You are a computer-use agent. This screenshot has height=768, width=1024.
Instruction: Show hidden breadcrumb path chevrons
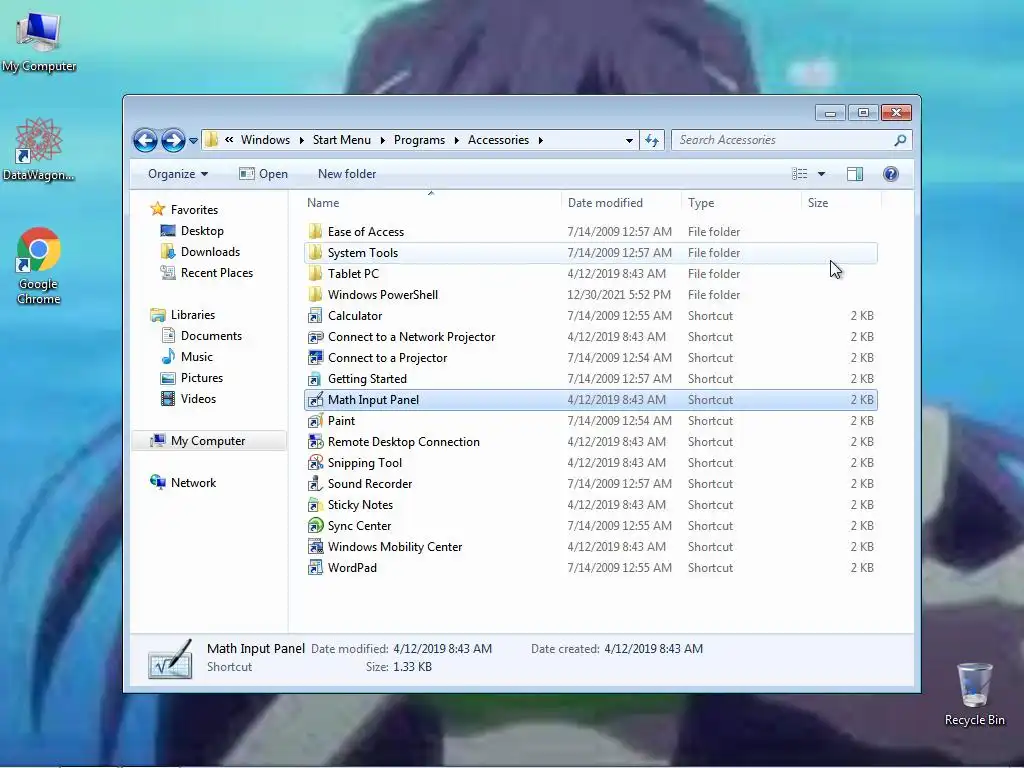pyautogui.click(x=229, y=140)
